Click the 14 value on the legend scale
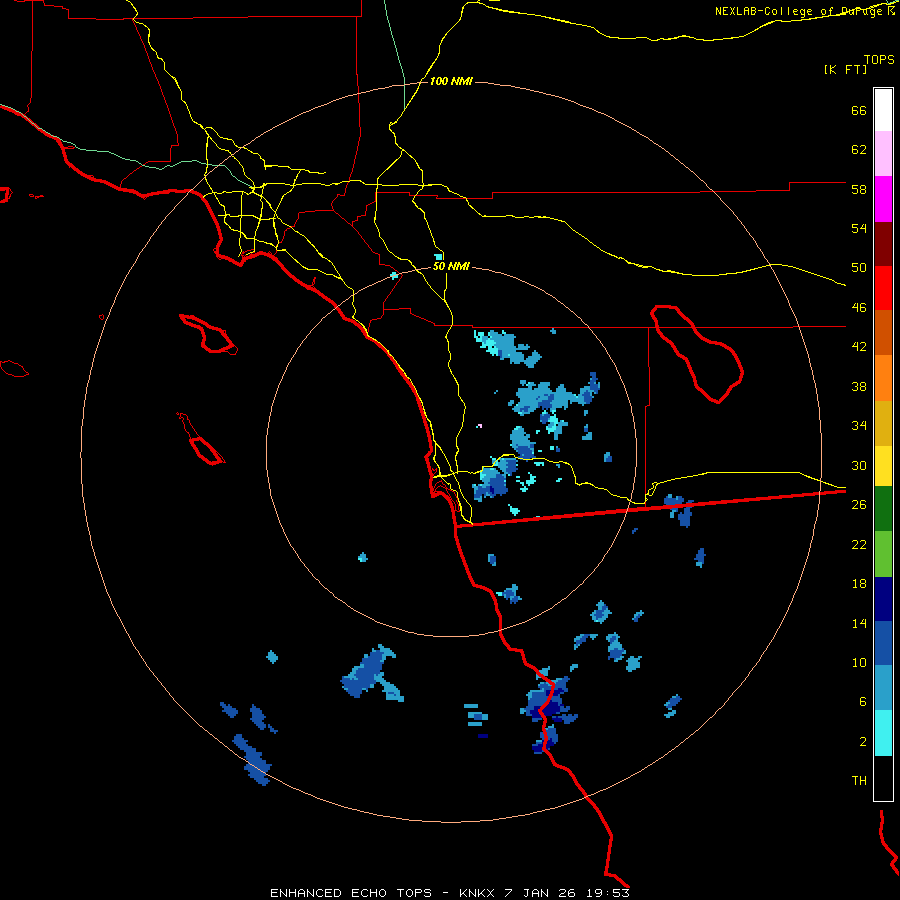This screenshot has width=900, height=900. pyautogui.click(x=859, y=623)
